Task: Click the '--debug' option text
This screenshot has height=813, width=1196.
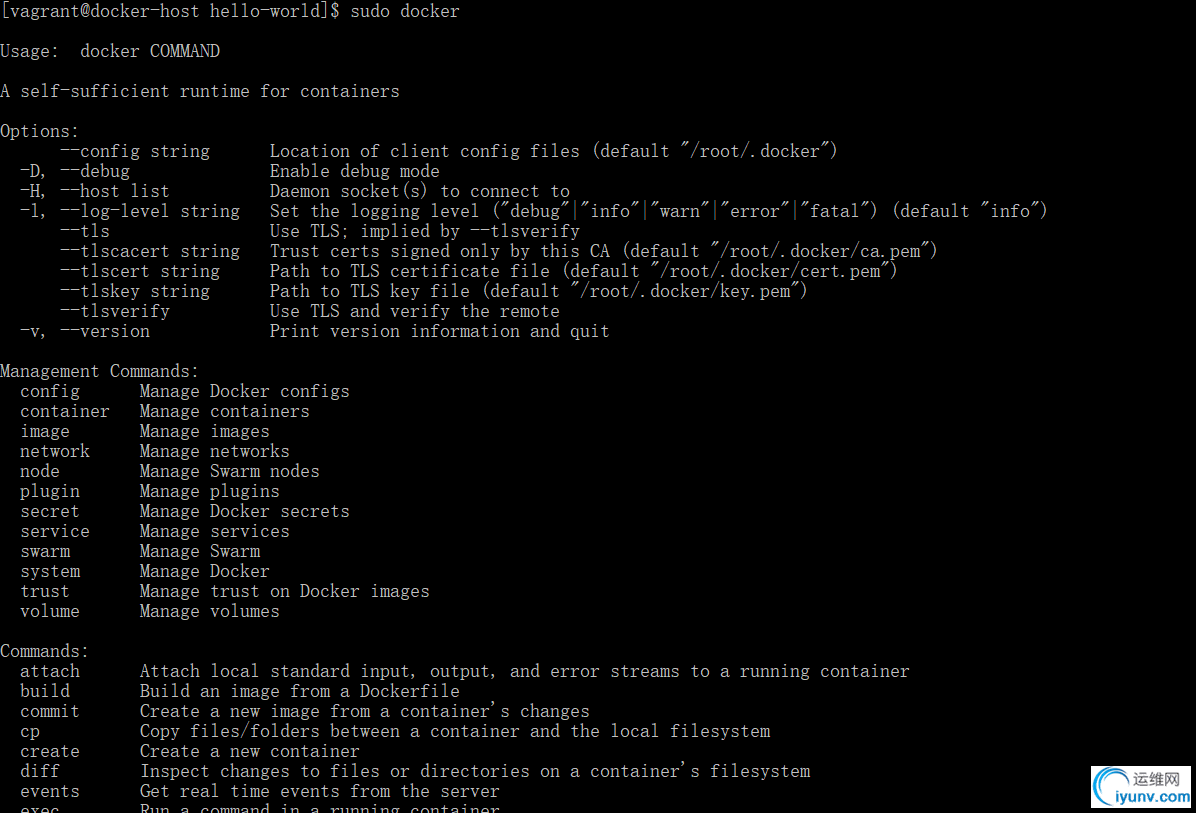Action: 95,172
